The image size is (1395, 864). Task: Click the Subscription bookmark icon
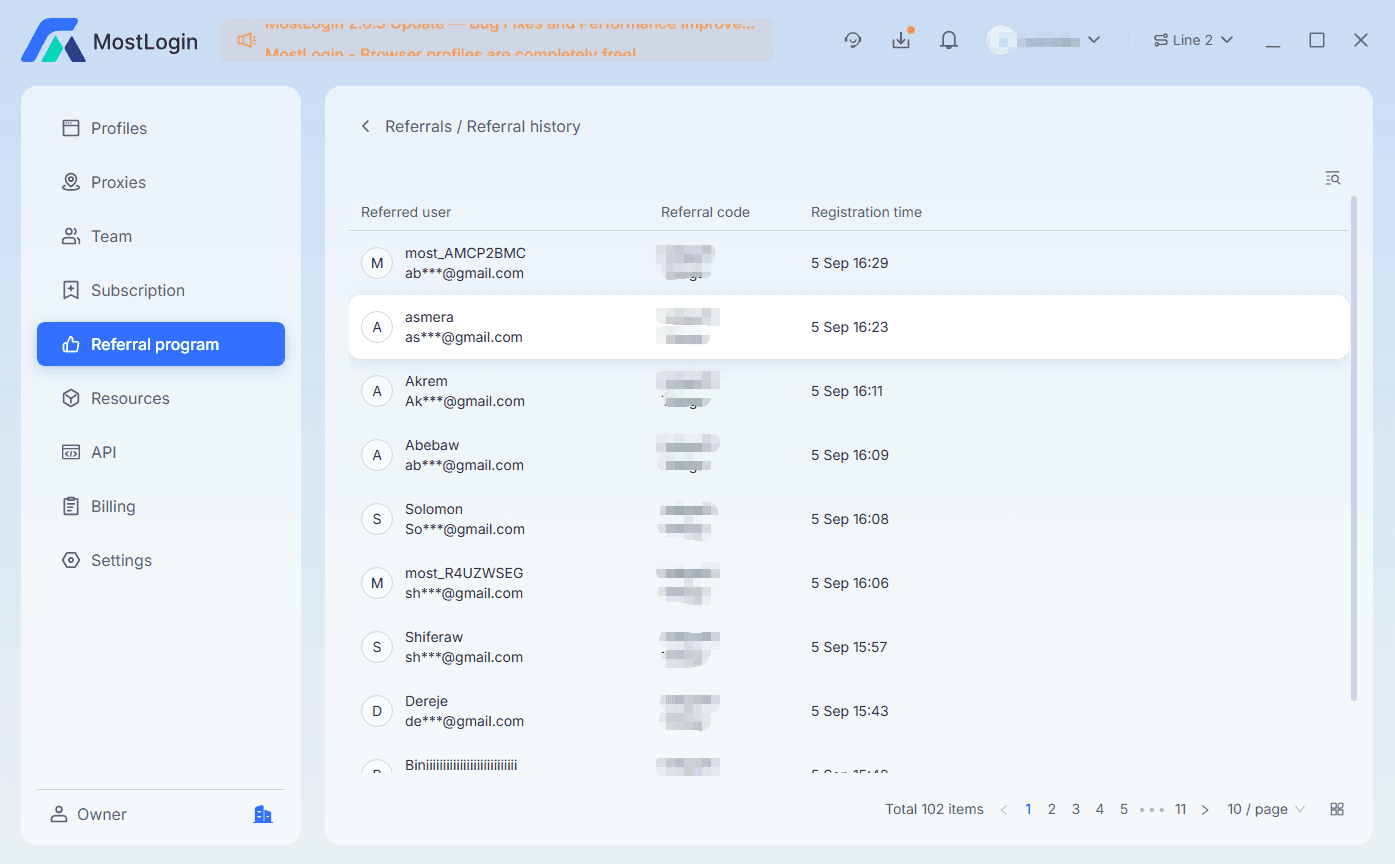click(71, 290)
